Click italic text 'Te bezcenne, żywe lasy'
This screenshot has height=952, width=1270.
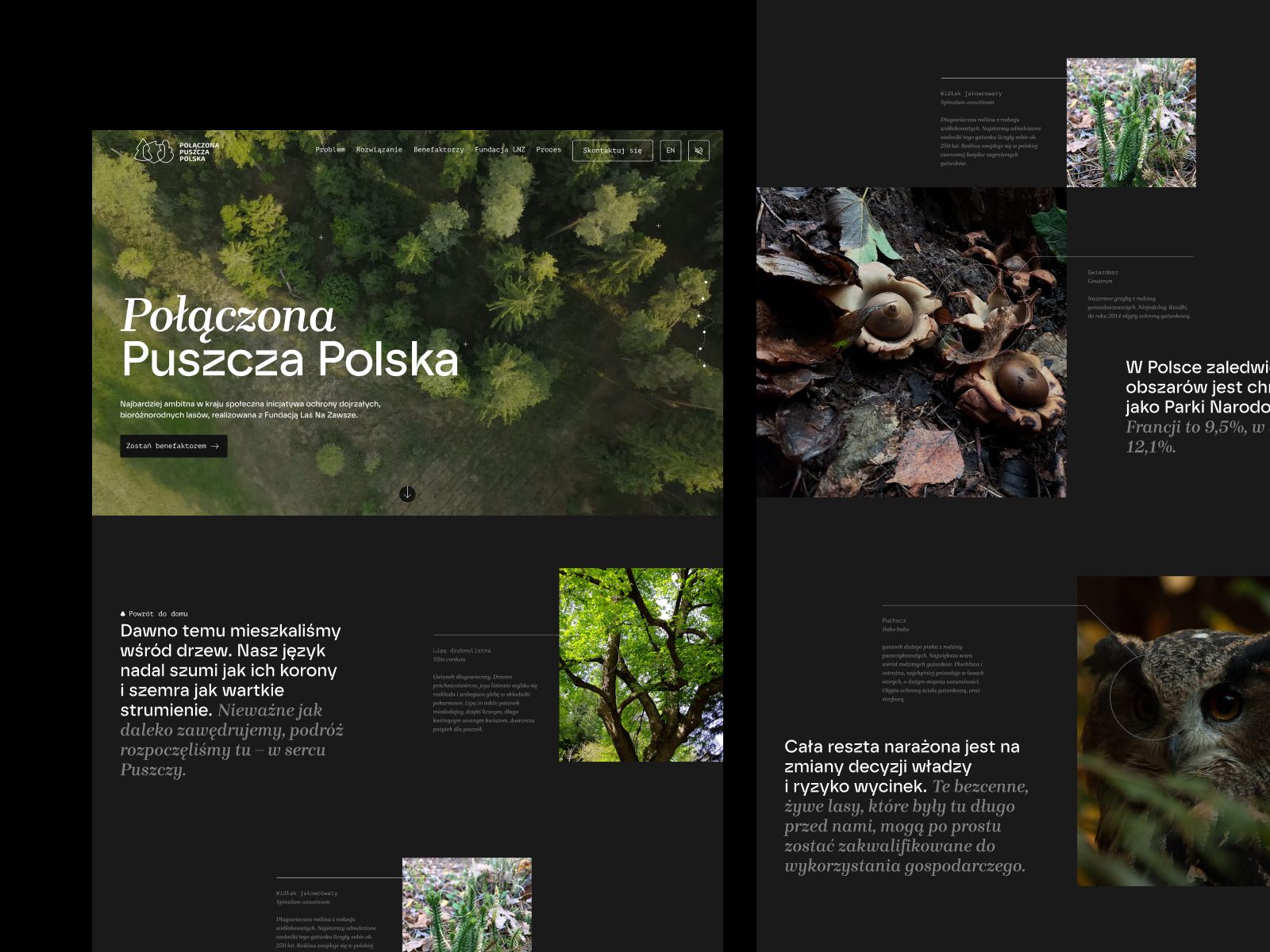click(x=906, y=826)
